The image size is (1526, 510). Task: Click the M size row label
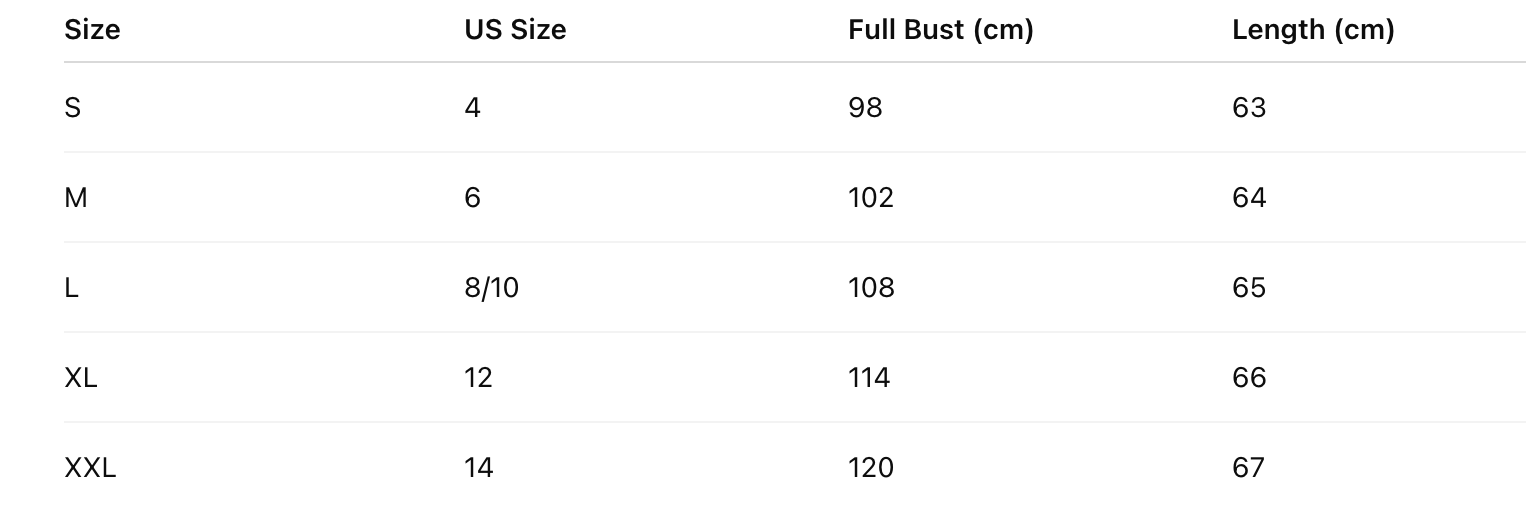click(x=76, y=197)
